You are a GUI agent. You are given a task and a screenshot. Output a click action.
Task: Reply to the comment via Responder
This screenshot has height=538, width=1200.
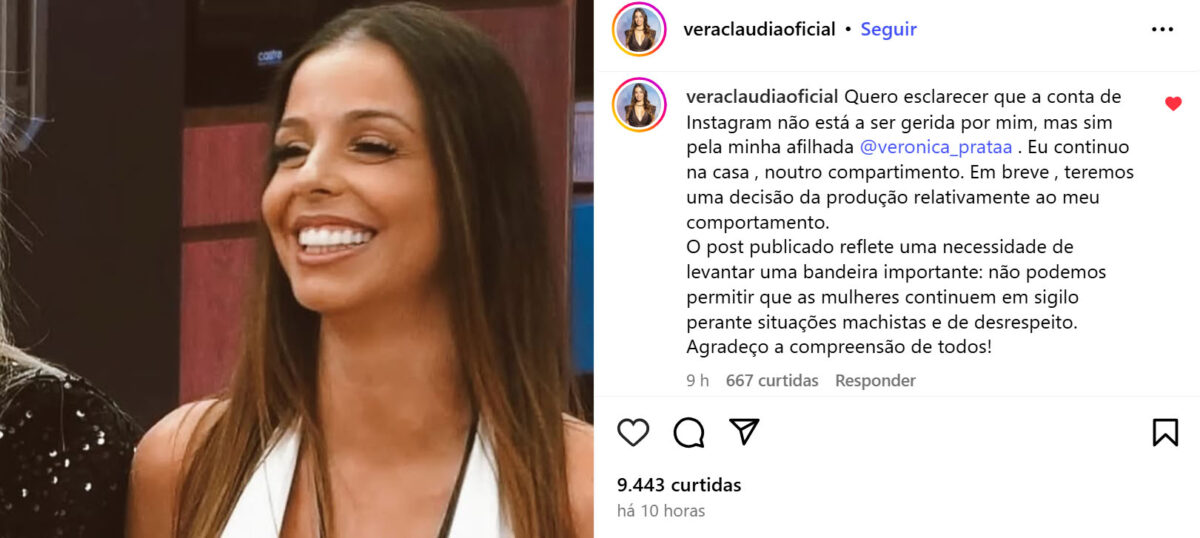(875, 380)
